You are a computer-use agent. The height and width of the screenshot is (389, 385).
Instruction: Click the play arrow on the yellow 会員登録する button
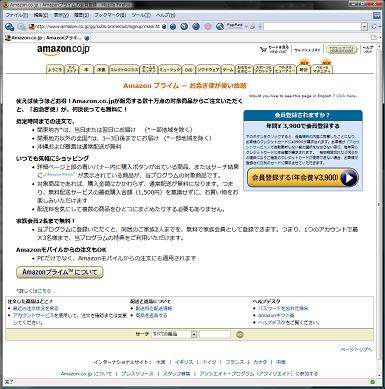(349, 177)
